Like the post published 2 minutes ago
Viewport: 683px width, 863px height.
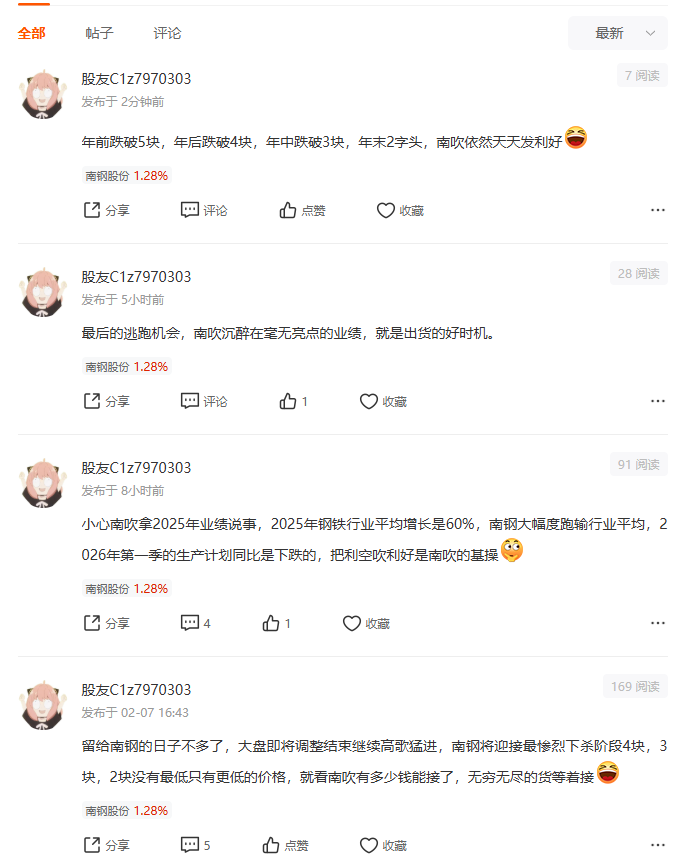pyautogui.click(x=302, y=210)
